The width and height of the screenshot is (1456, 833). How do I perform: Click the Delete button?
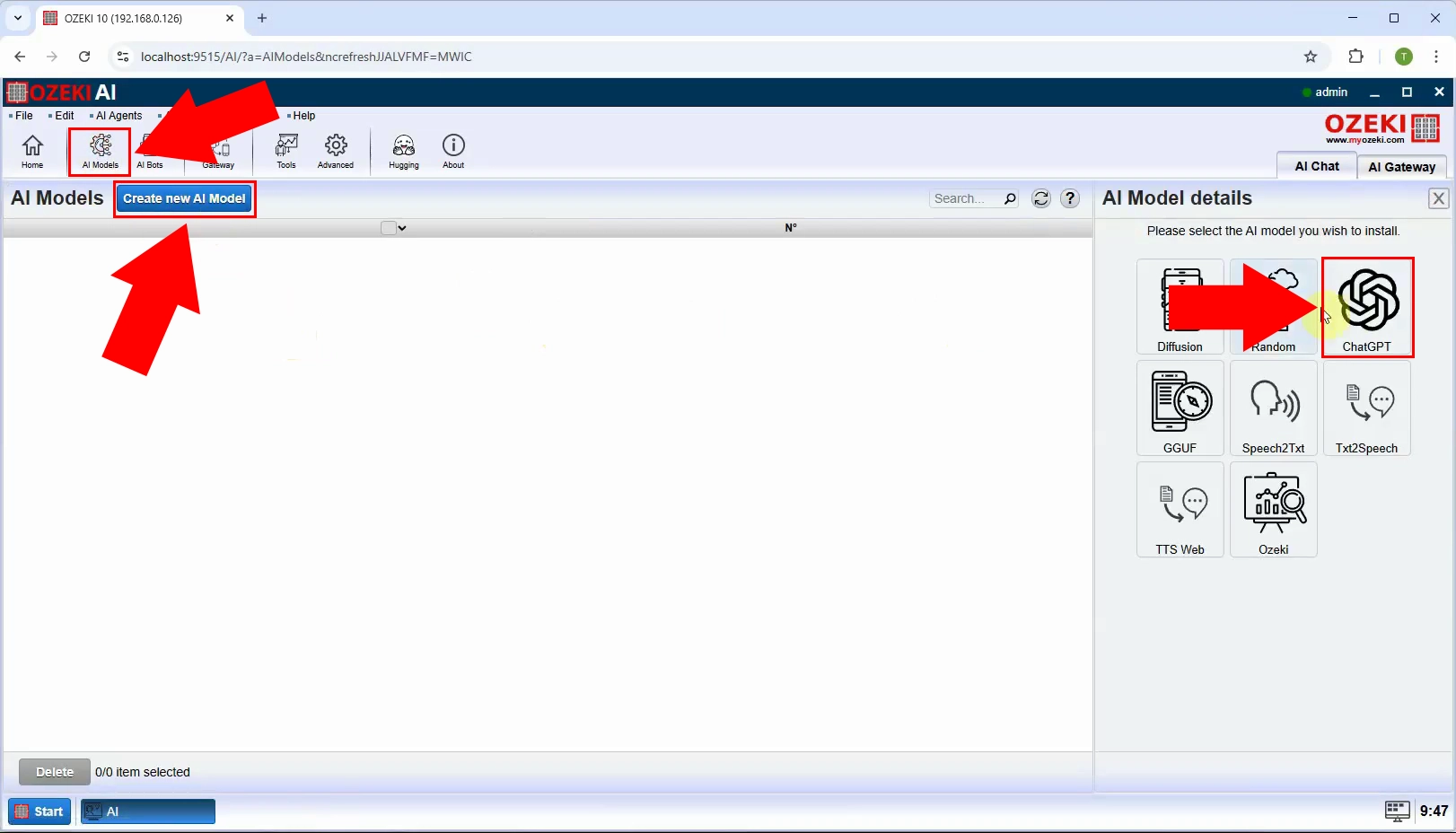[x=55, y=772]
